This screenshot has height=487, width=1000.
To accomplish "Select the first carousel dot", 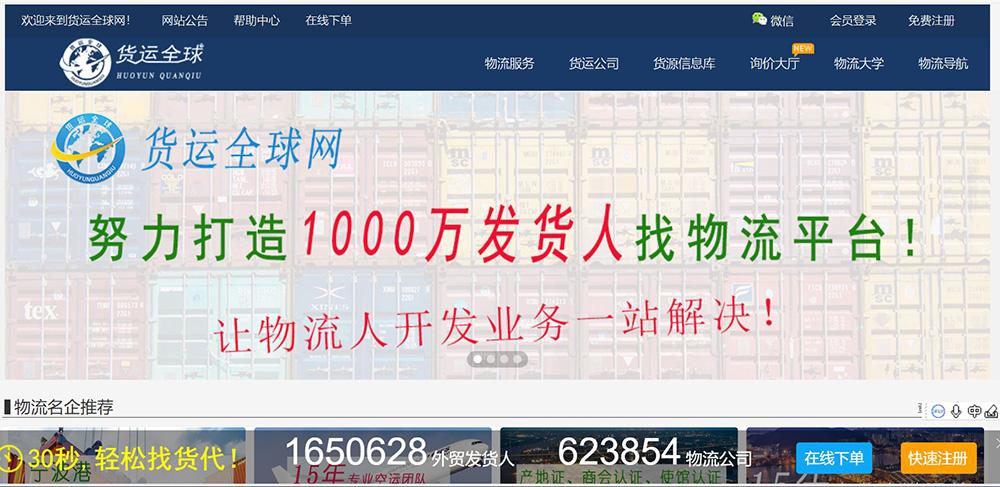I will coord(477,359).
